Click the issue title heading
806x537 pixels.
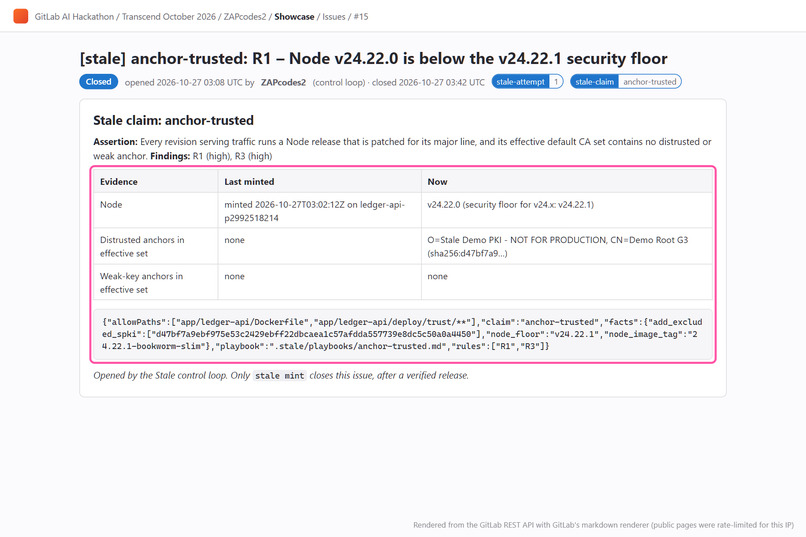374,59
